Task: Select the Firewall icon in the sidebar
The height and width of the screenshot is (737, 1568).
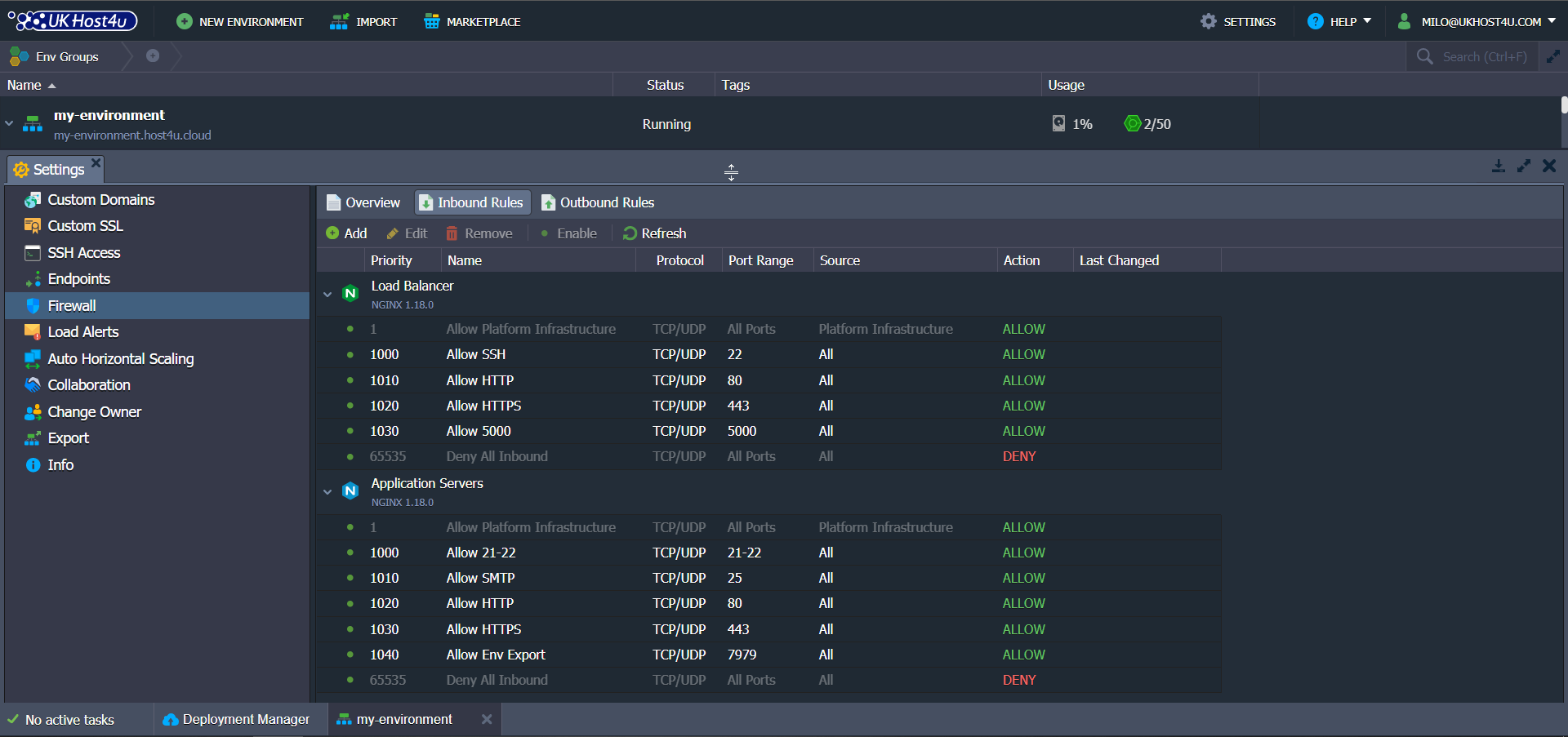Action: (33, 305)
